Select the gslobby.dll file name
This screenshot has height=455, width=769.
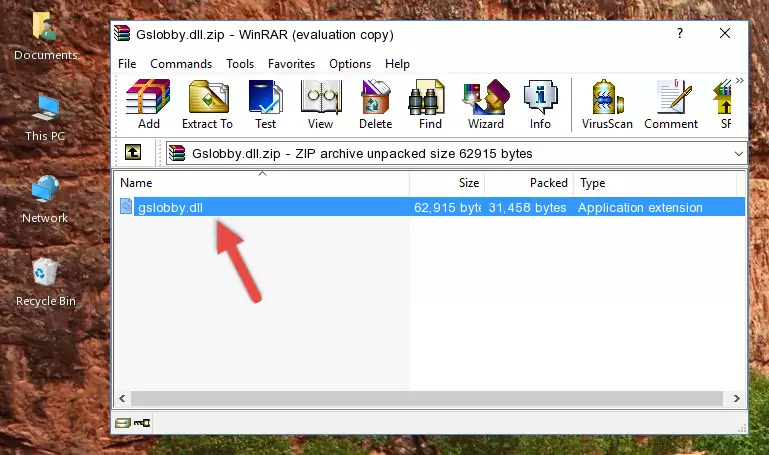point(170,207)
